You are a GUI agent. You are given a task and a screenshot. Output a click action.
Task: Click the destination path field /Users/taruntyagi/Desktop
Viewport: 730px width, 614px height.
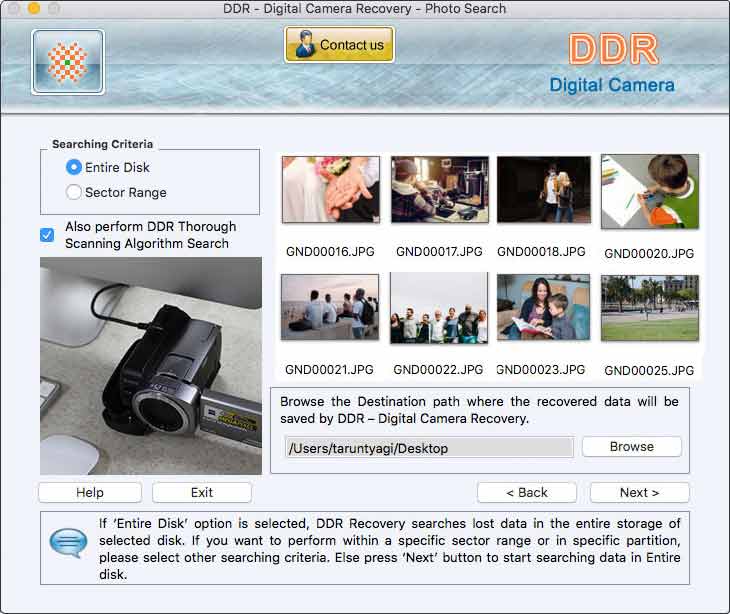coord(429,448)
